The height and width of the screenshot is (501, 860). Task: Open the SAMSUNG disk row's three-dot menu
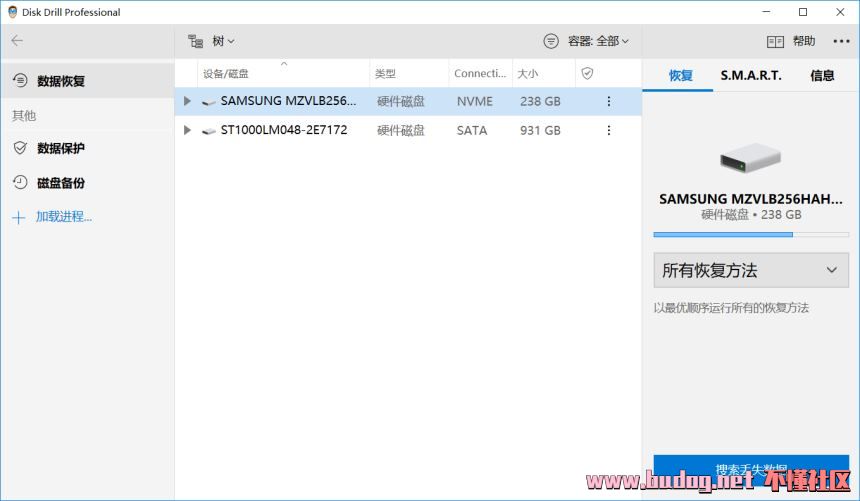tap(609, 101)
